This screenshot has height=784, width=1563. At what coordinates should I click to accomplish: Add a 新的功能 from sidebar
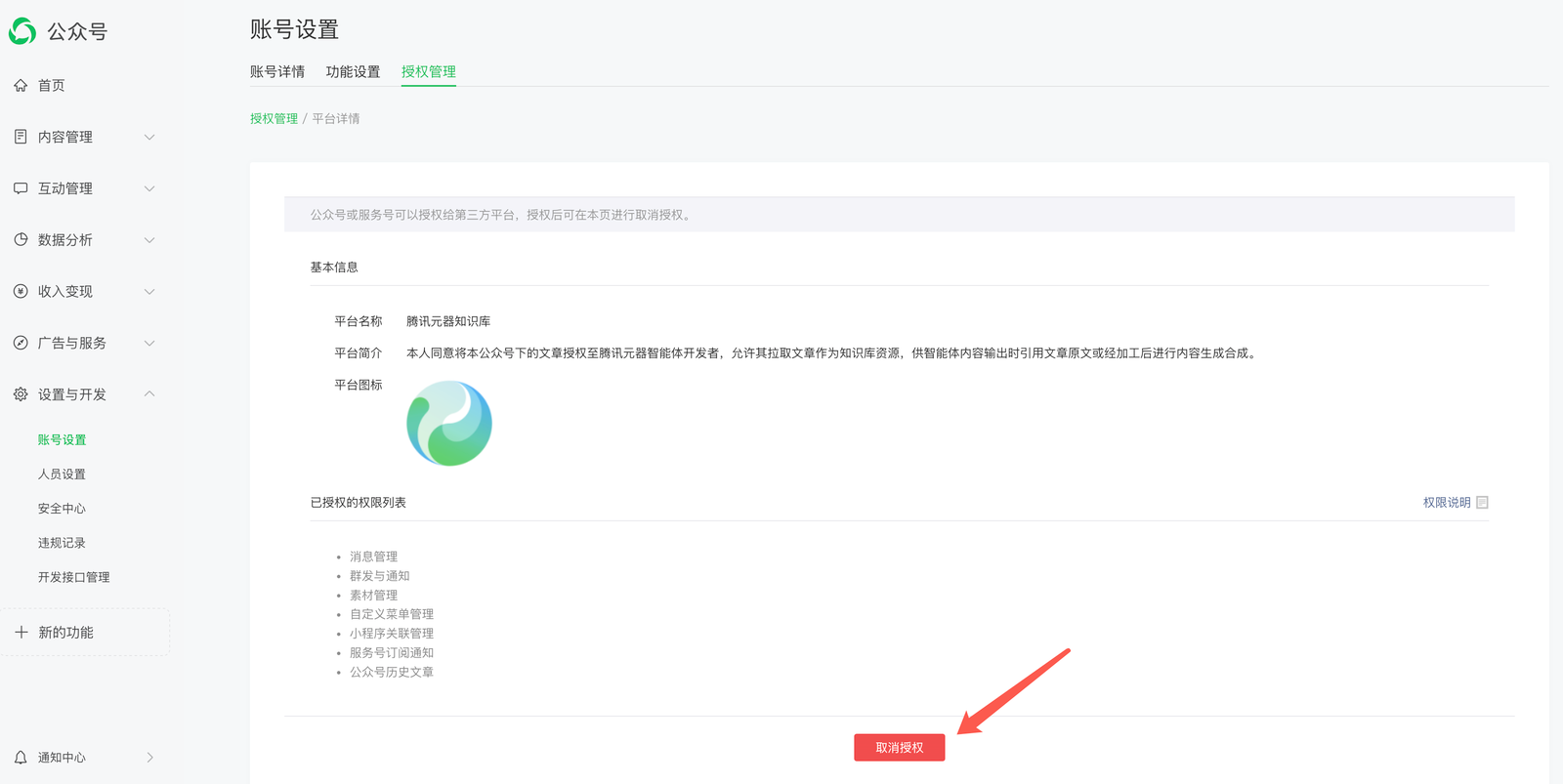pyautogui.click(x=65, y=633)
